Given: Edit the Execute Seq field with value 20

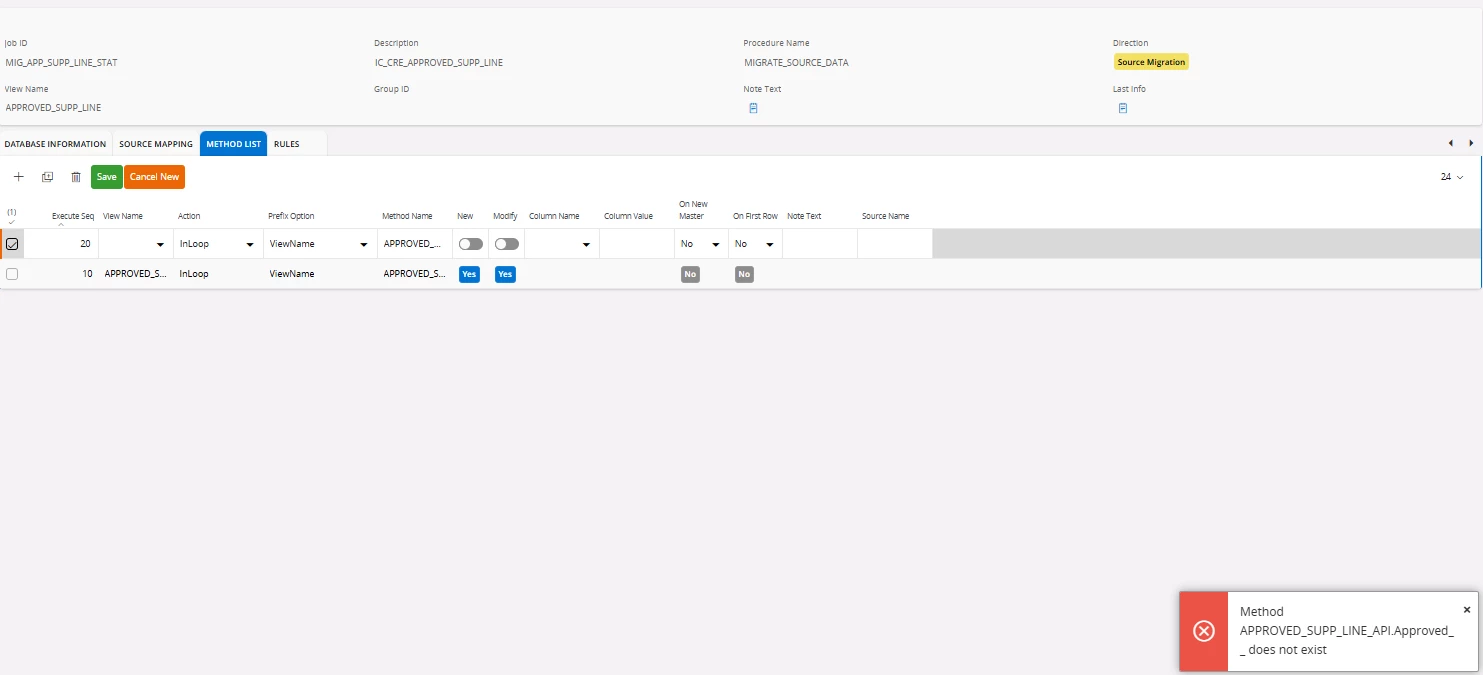Looking at the screenshot, I should [x=60, y=244].
